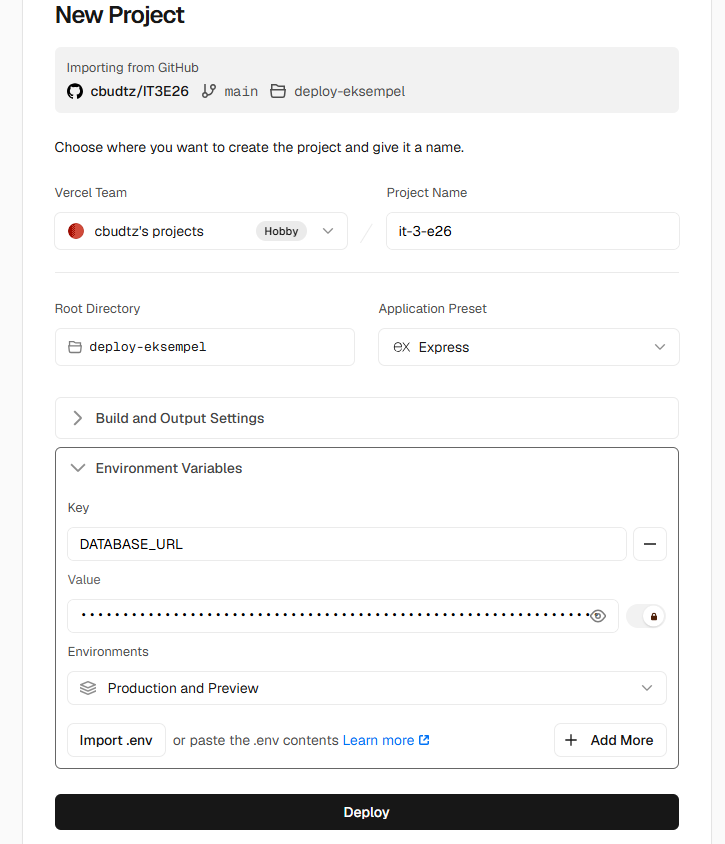
Task: Click the Hobby plan badge
Action: pos(281,231)
